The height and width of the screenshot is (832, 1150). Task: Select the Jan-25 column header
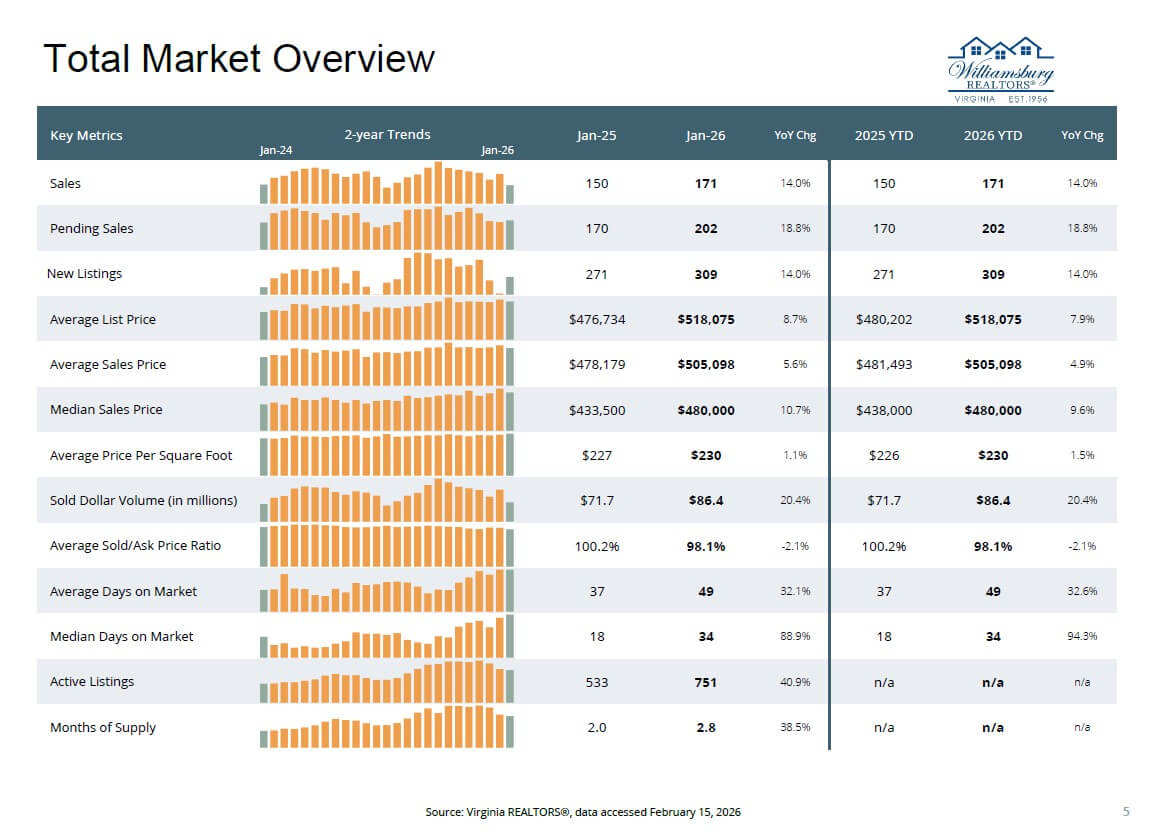click(596, 135)
